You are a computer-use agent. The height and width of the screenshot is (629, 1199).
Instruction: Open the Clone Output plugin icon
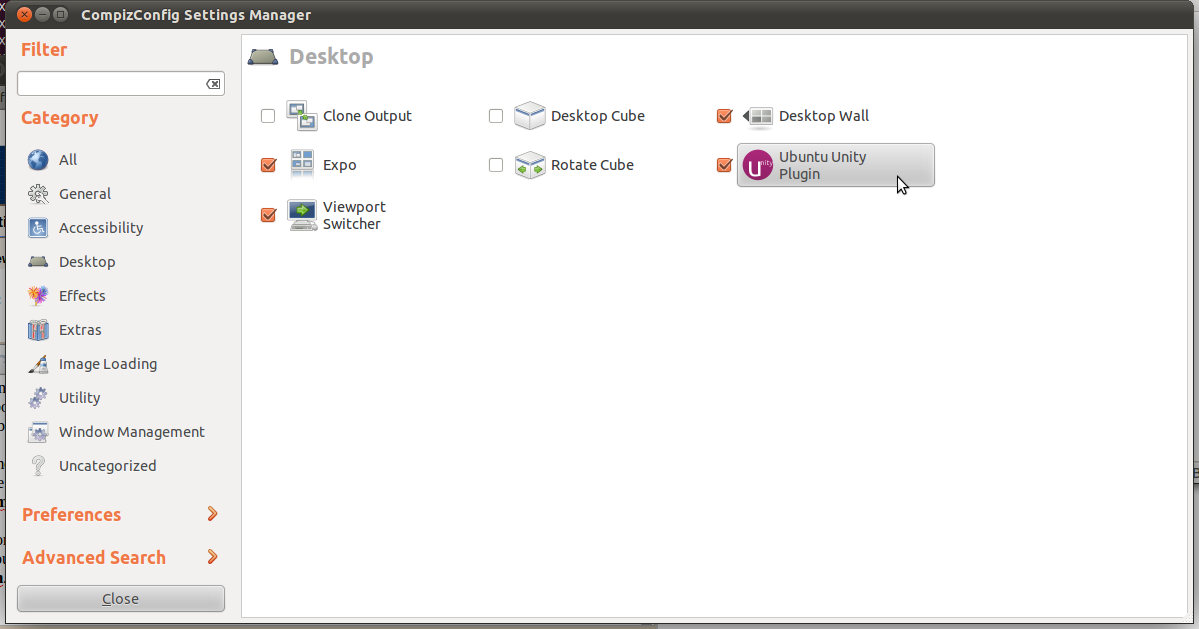tap(302, 115)
